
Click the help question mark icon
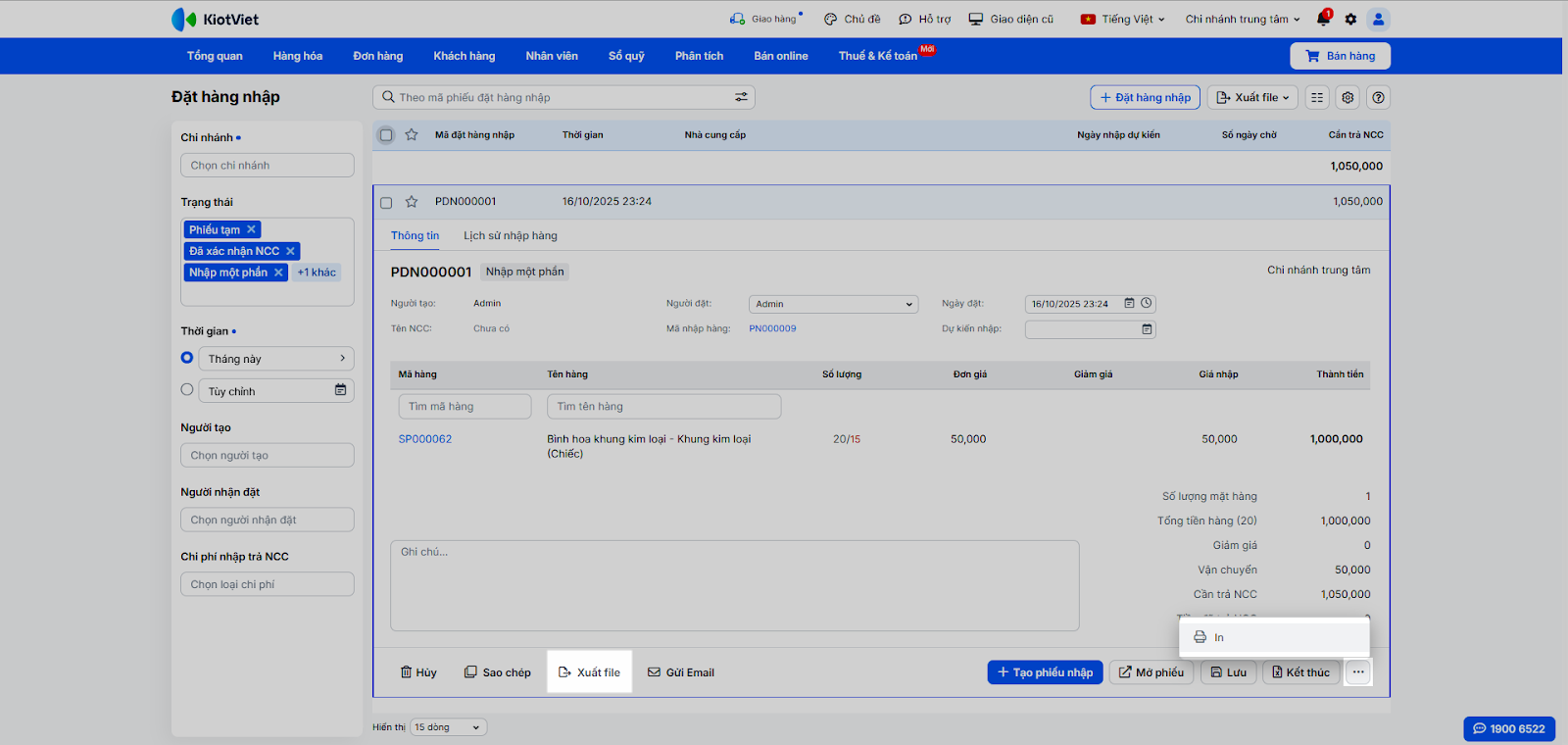(1379, 97)
